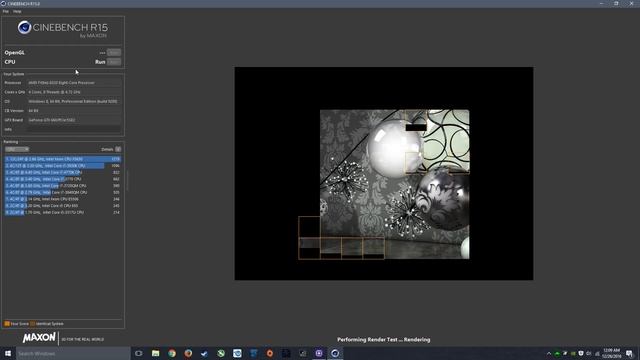
Task: Click the orange circular taskbar icon
Action: click(270, 353)
